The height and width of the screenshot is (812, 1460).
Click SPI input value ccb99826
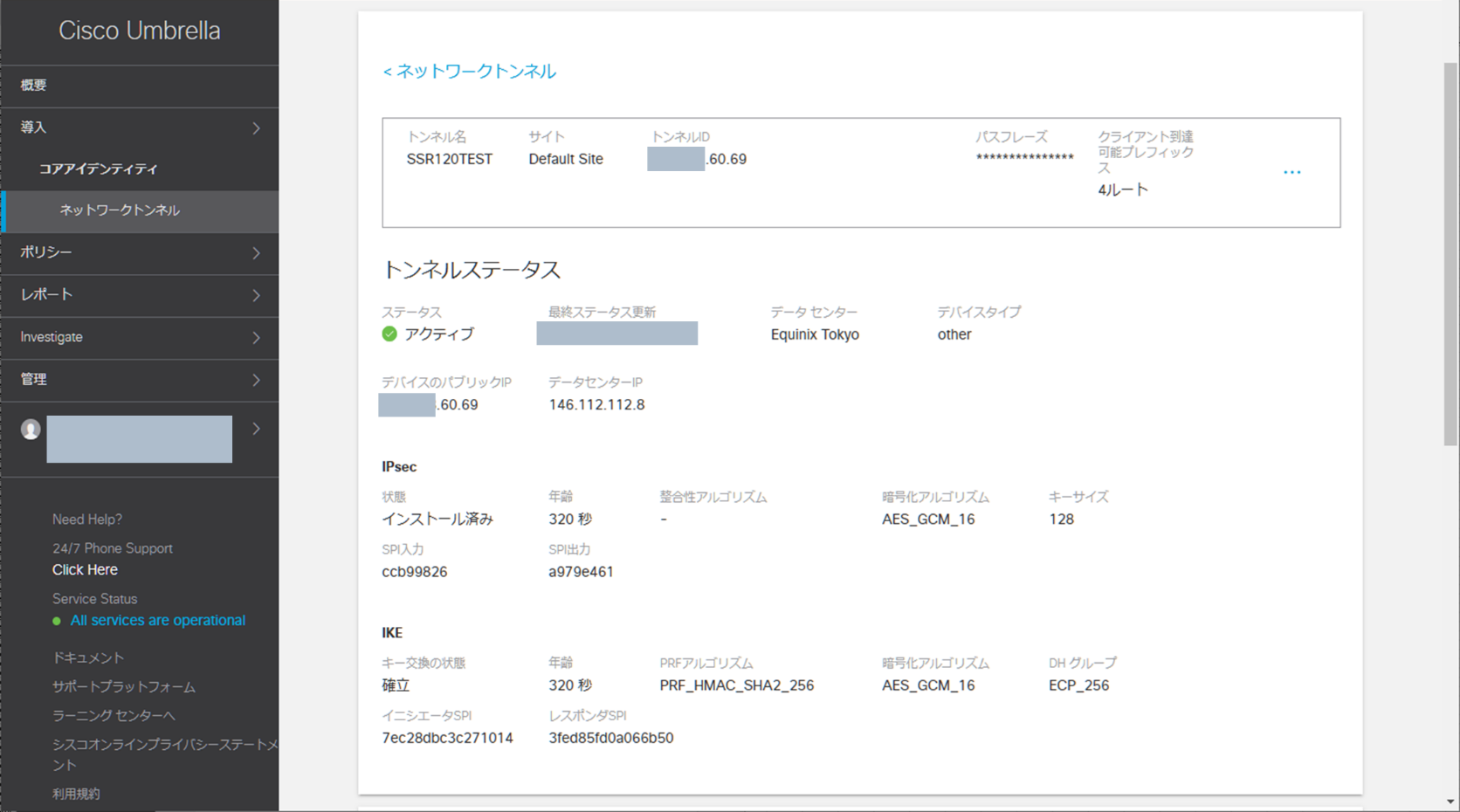pyautogui.click(x=415, y=572)
